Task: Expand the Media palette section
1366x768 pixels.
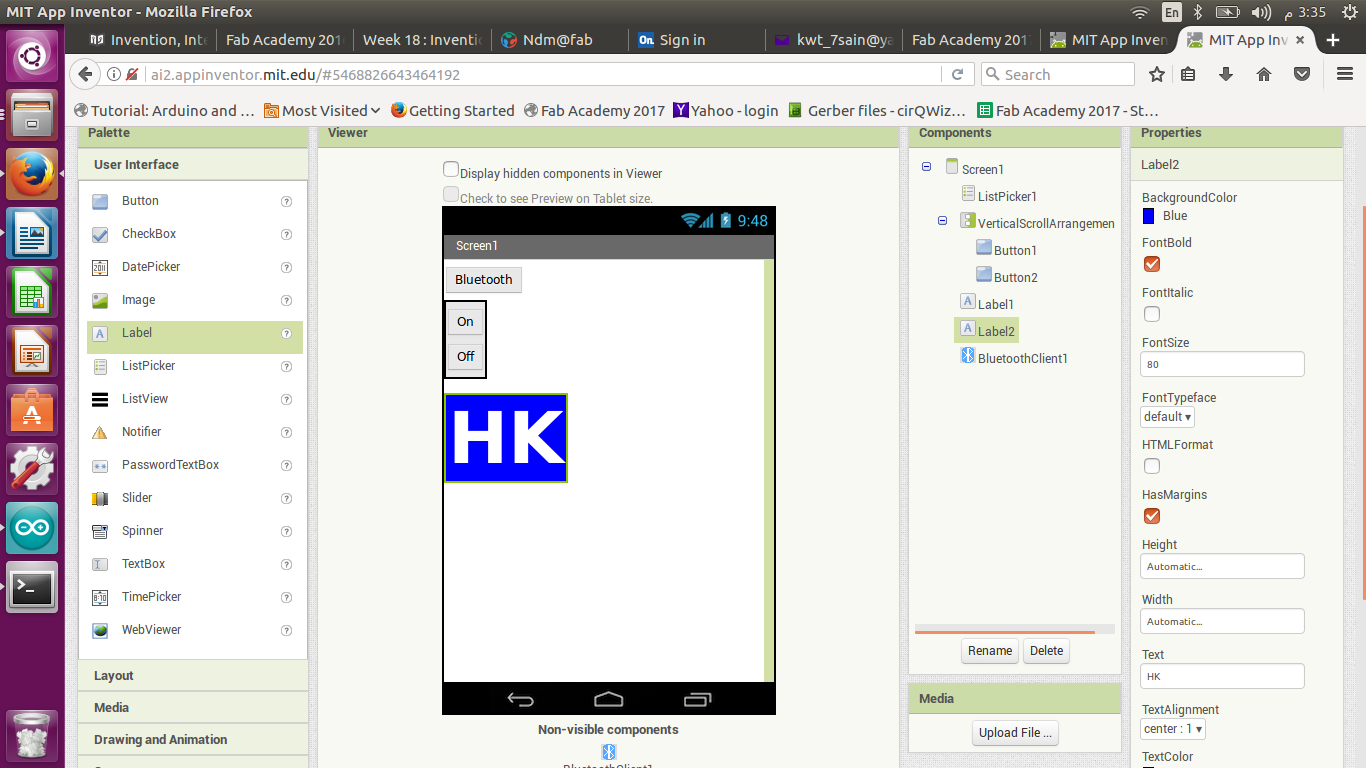Action: pyautogui.click(x=193, y=708)
